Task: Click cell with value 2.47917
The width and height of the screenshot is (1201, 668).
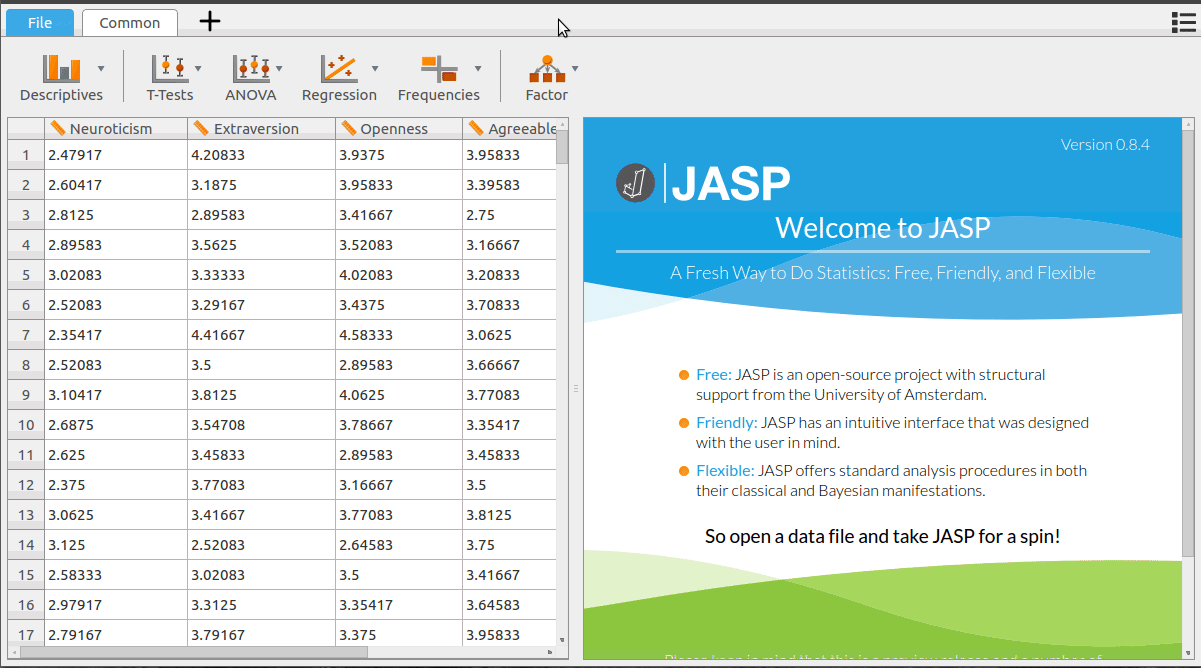Action: point(116,155)
